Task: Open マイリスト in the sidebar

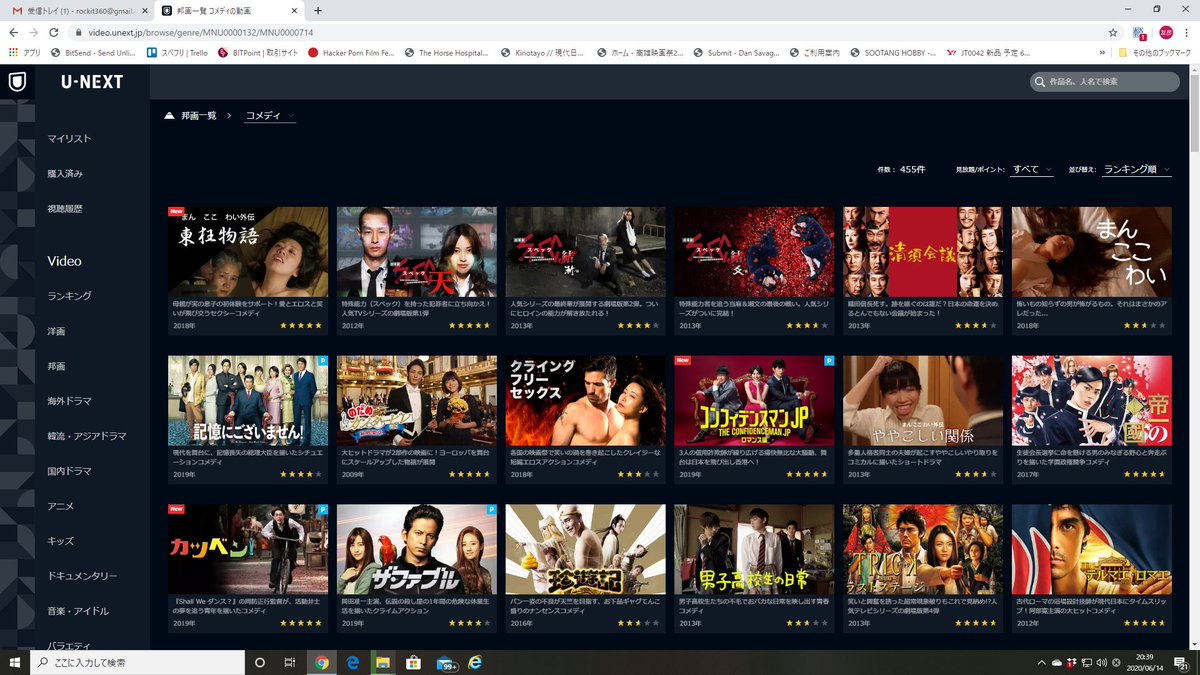Action: coord(70,138)
